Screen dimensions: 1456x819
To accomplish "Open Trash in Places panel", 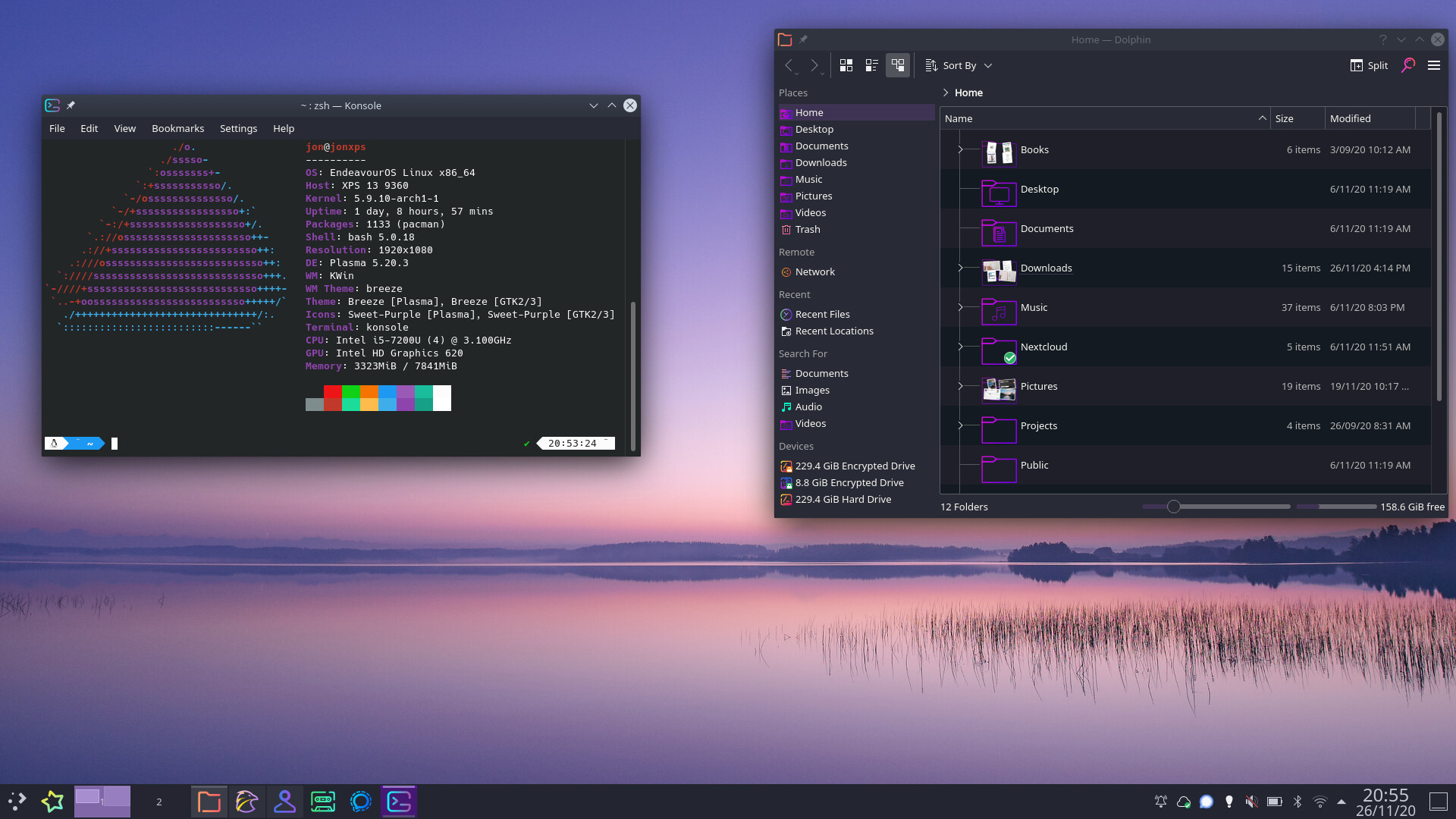I will (x=808, y=229).
